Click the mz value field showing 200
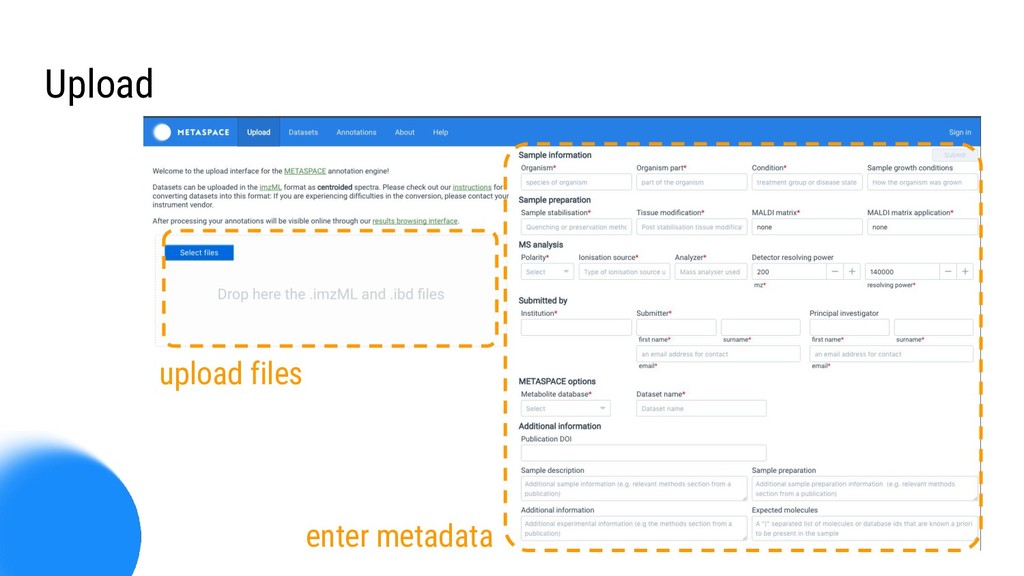 pos(789,272)
